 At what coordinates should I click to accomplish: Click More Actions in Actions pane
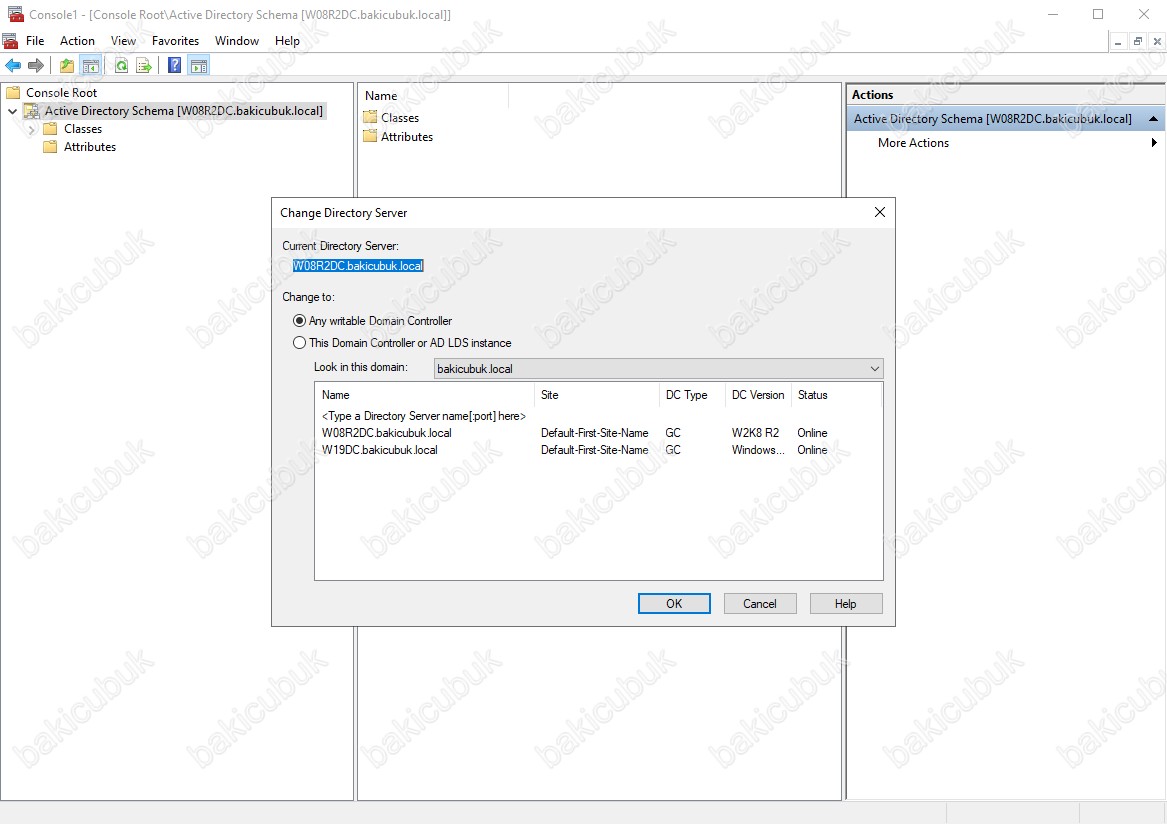(x=913, y=143)
